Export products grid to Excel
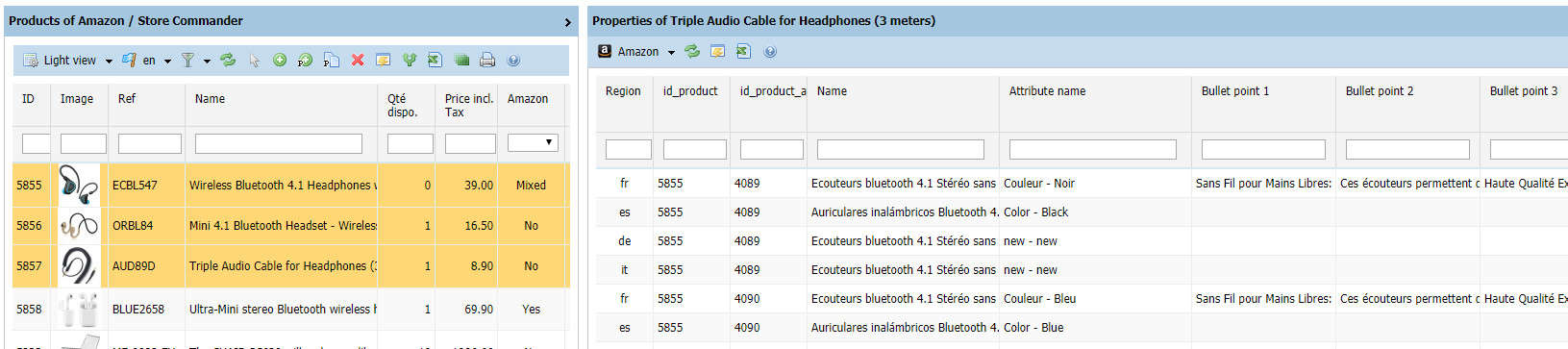This screenshot has width=1568, height=349. tap(435, 60)
